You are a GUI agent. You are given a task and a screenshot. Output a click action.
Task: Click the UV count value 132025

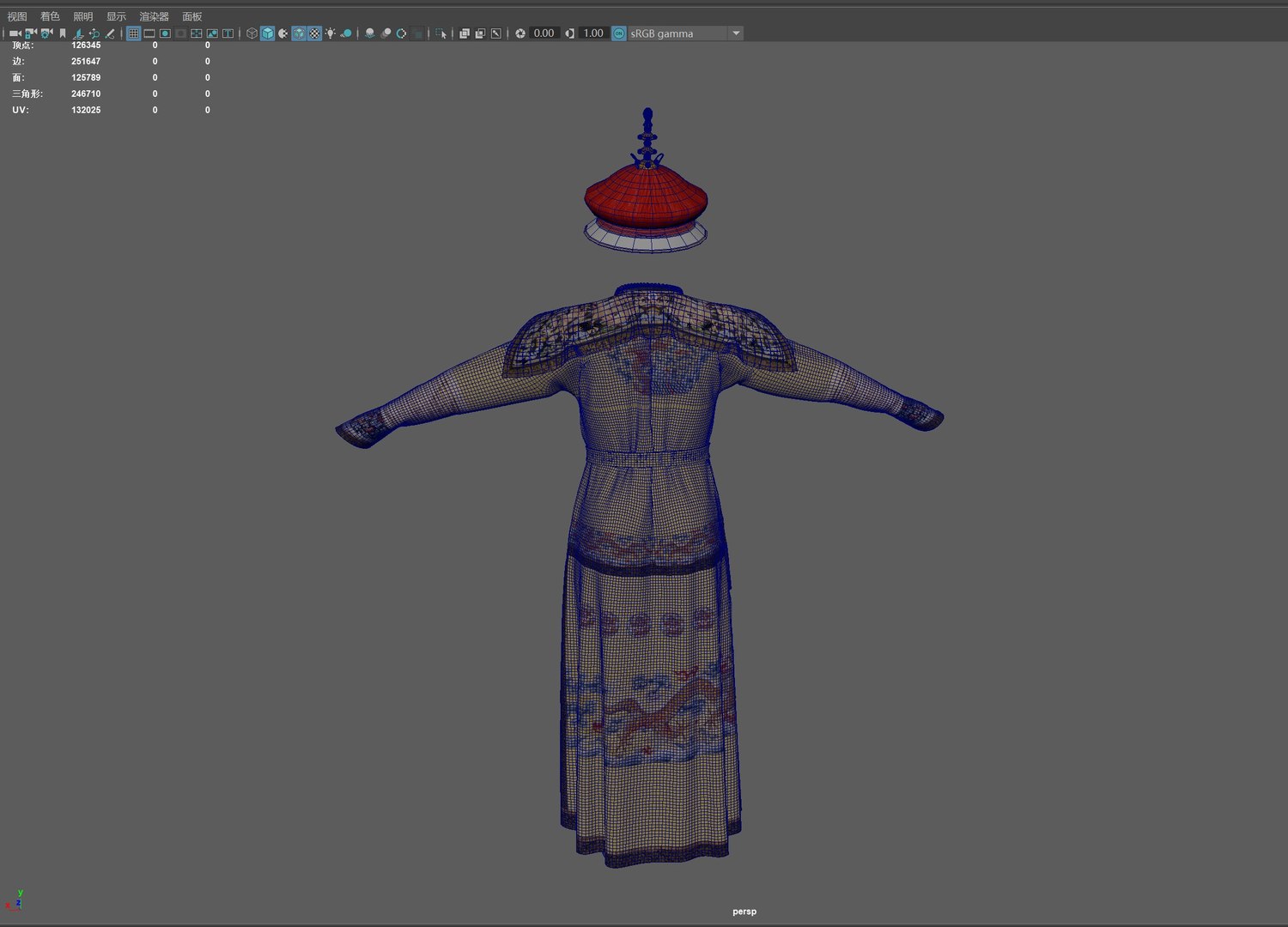coord(86,110)
